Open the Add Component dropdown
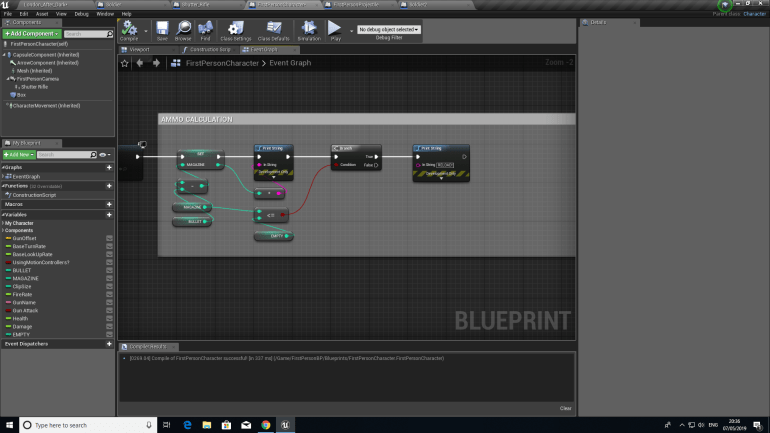770x433 pixels. [31, 34]
